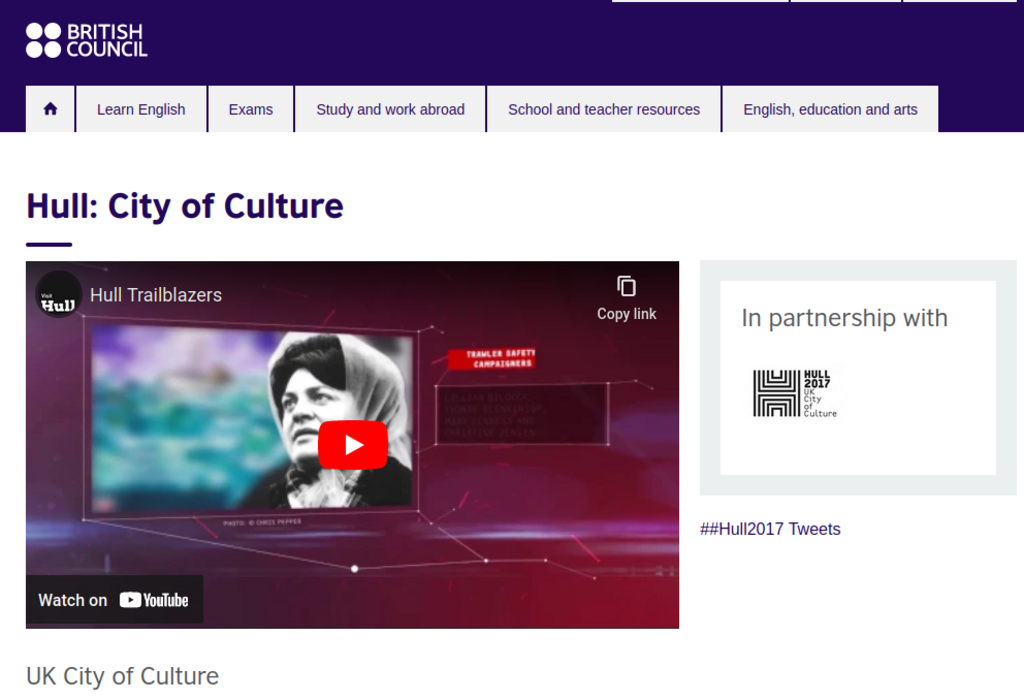1024x700 pixels.
Task: Open the Visit Hull channel avatar
Action: pyautogui.click(x=59, y=295)
